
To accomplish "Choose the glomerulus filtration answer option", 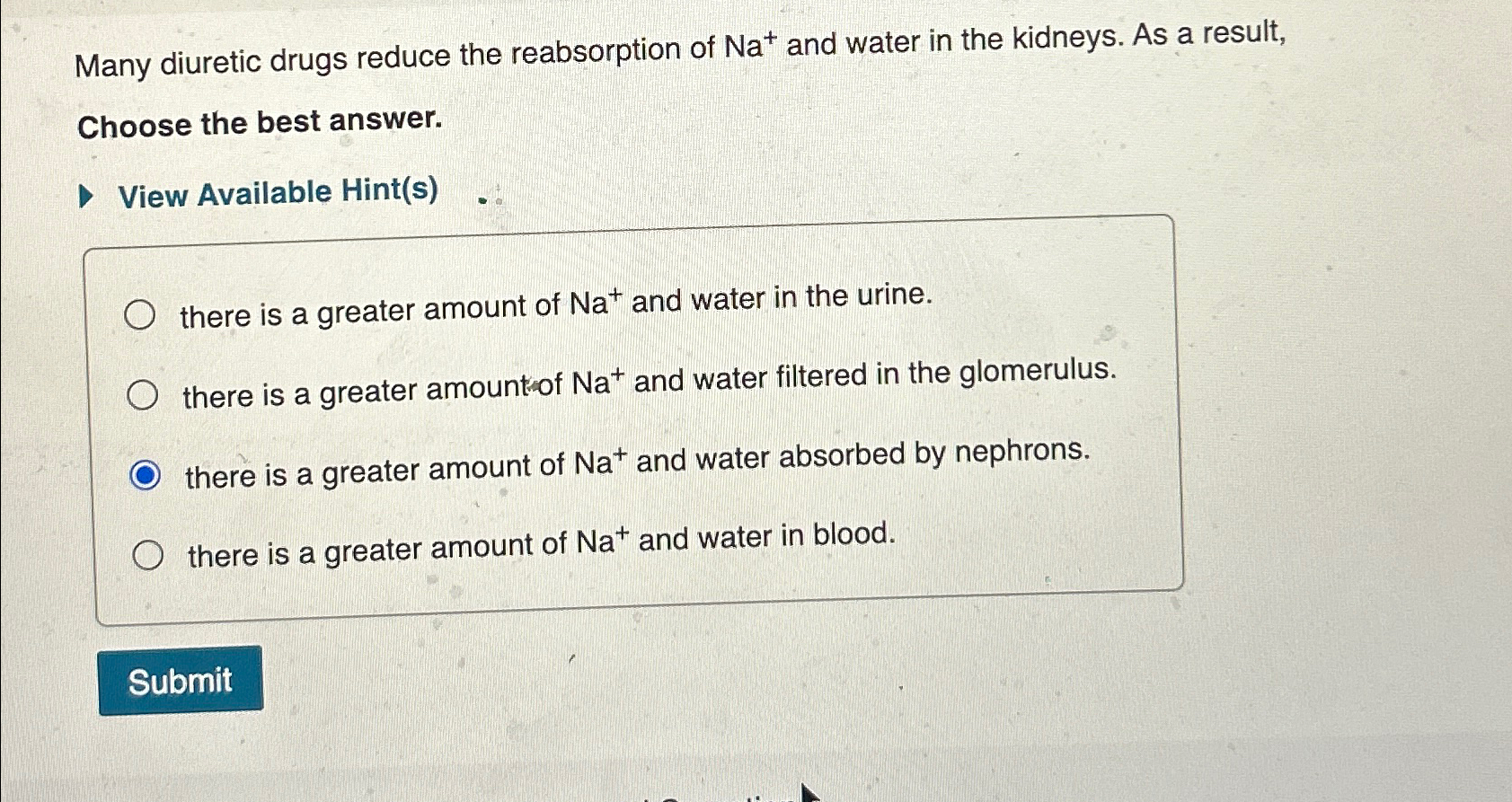I will pos(144,393).
